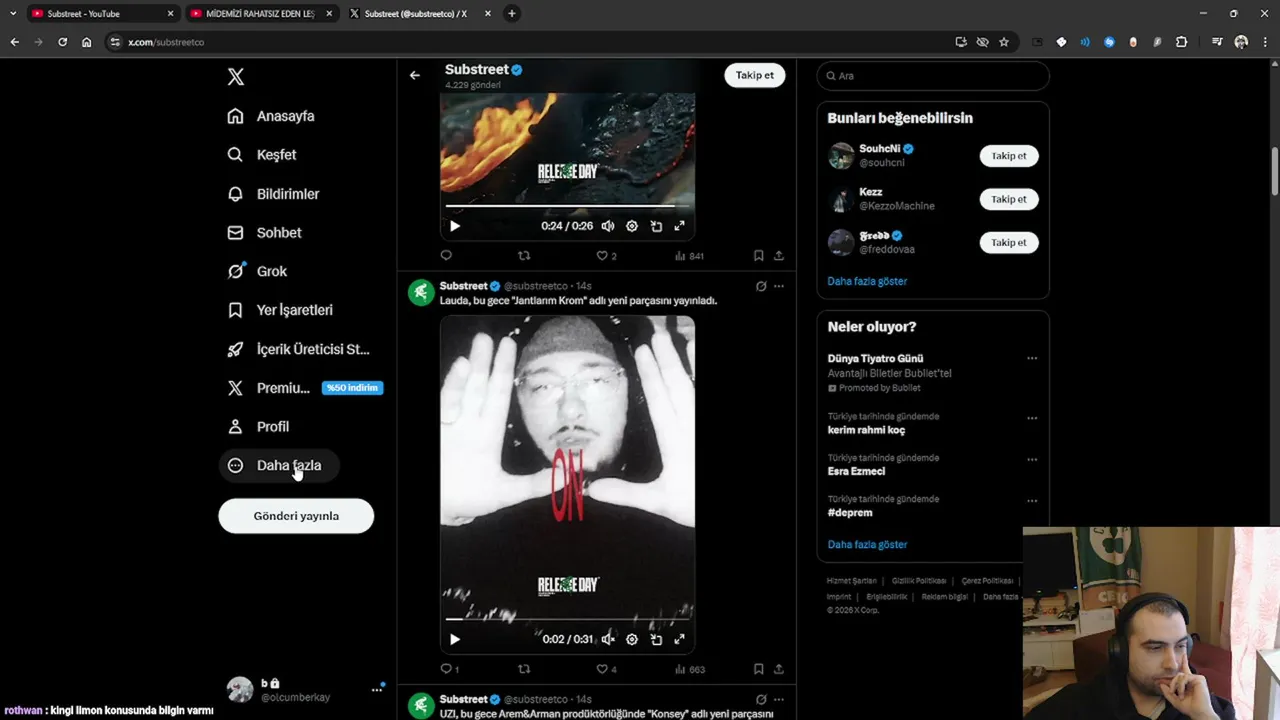Like the Lauda post with 4 likes
1280x720 pixels.
tap(607, 669)
